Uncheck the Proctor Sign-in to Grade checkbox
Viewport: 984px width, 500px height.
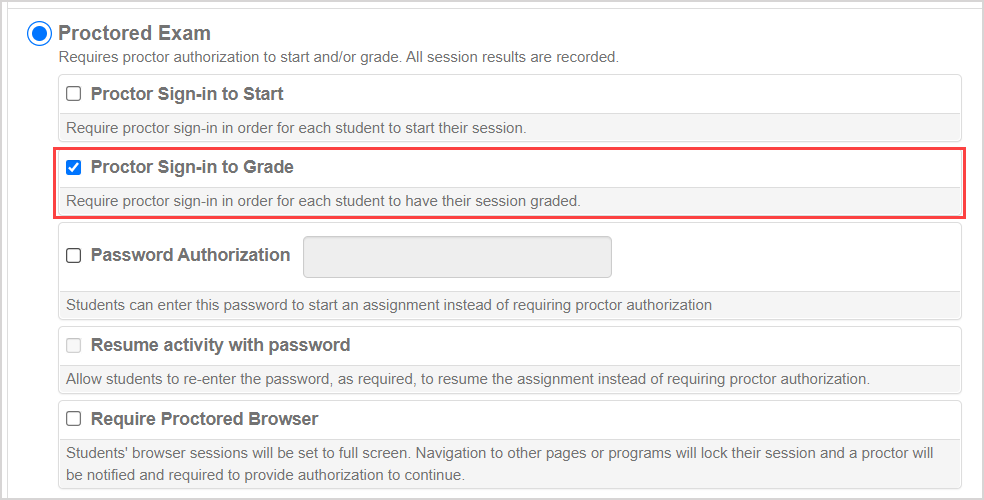tap(73, 167)
